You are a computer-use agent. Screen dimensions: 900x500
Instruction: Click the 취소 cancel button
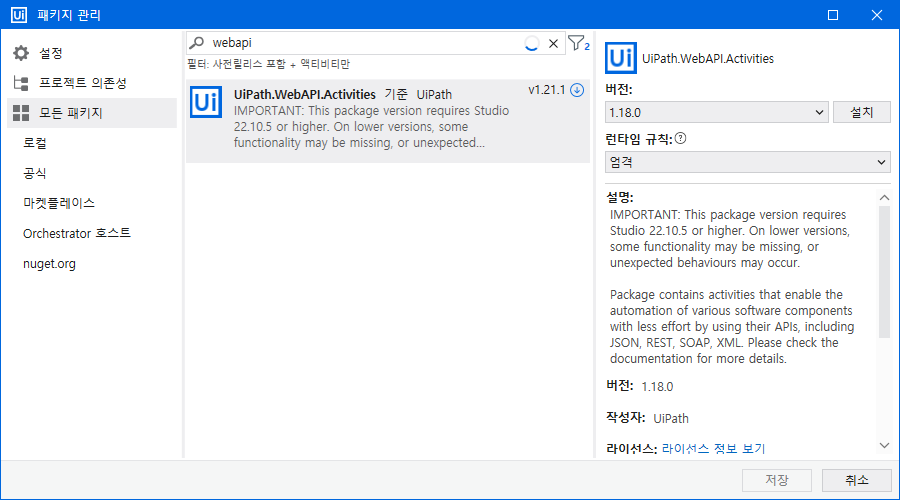pyautogui.click(x=856, y=480)
